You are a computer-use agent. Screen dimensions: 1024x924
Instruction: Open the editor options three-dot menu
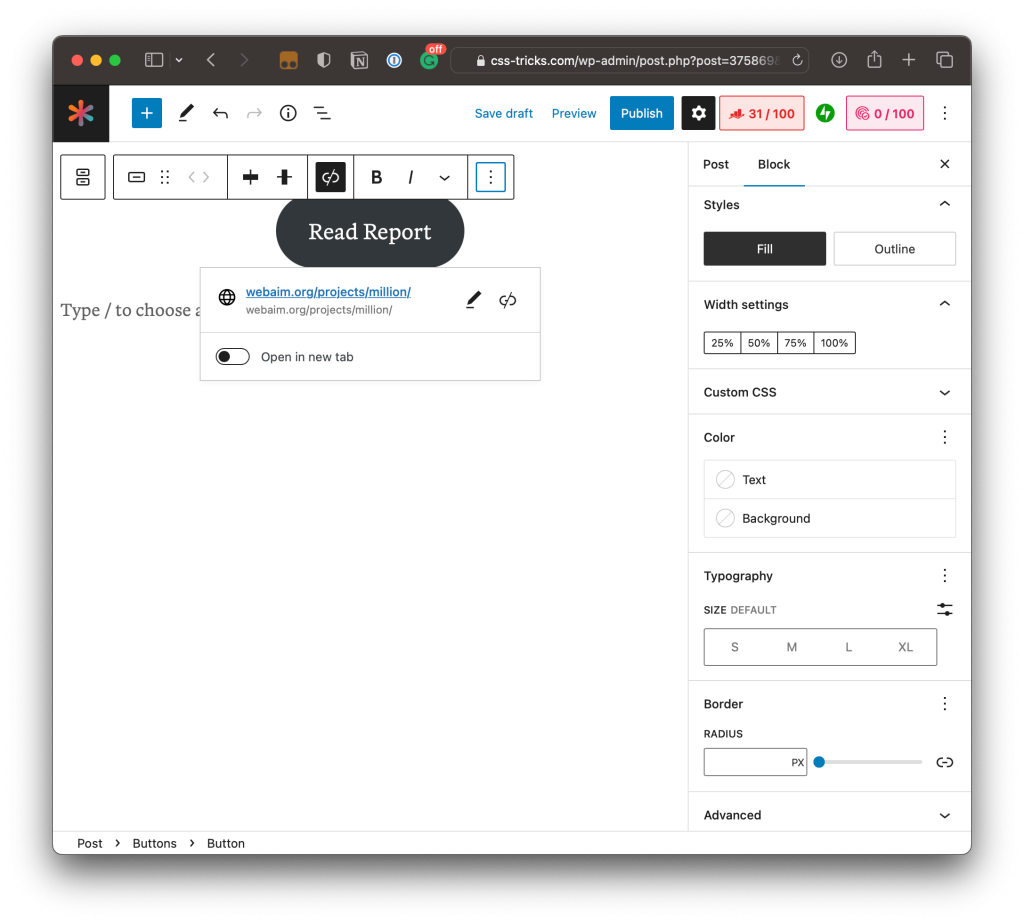click(944, 113)
